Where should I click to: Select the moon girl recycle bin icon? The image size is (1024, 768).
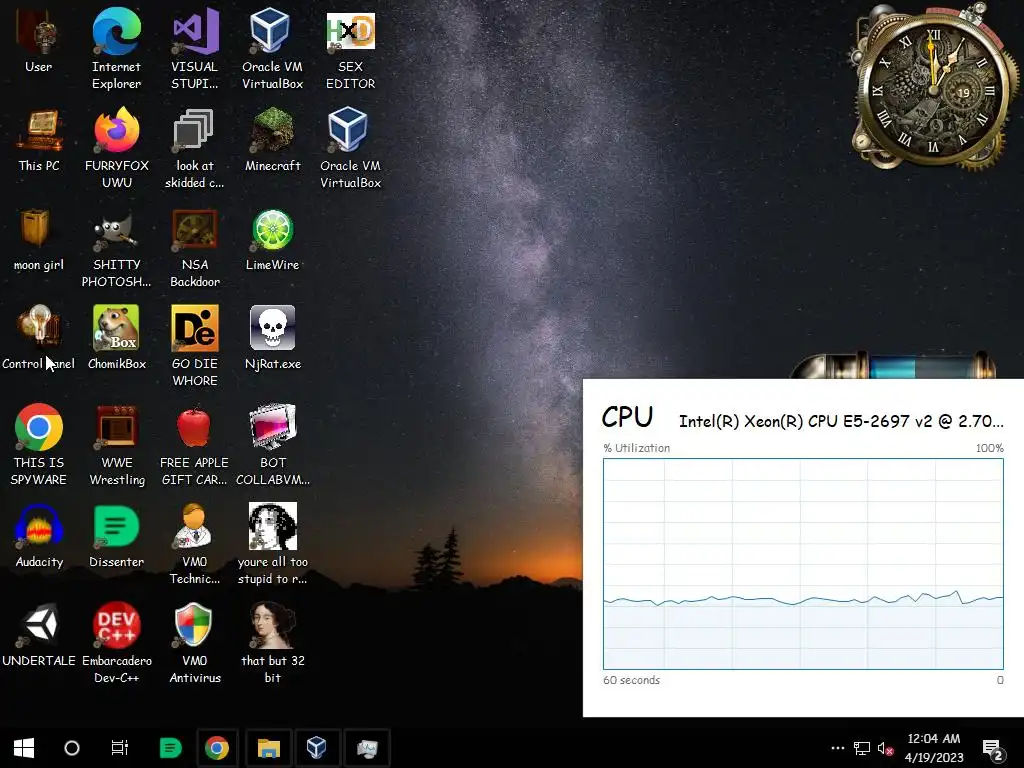coord(39,240)
